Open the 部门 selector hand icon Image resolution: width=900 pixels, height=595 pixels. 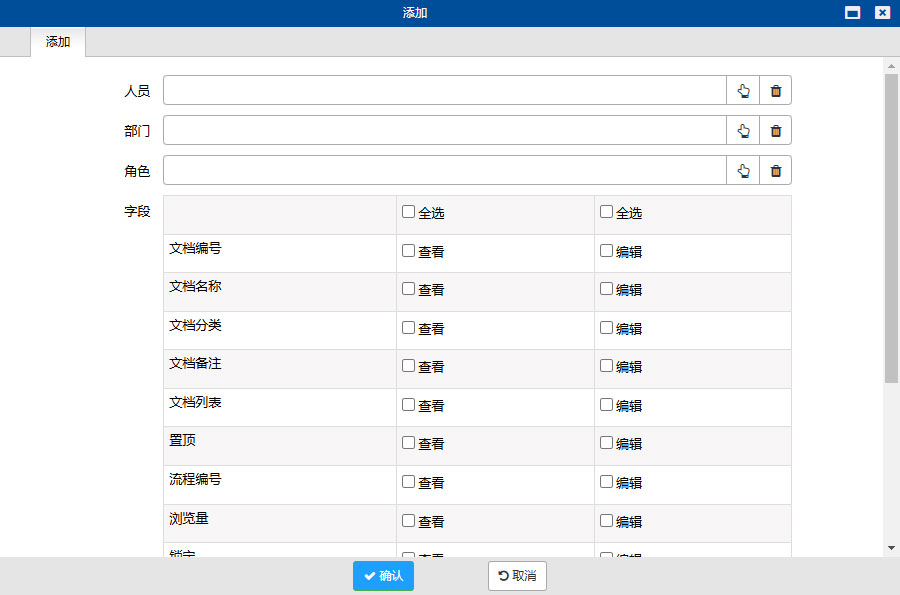[743, 131]
